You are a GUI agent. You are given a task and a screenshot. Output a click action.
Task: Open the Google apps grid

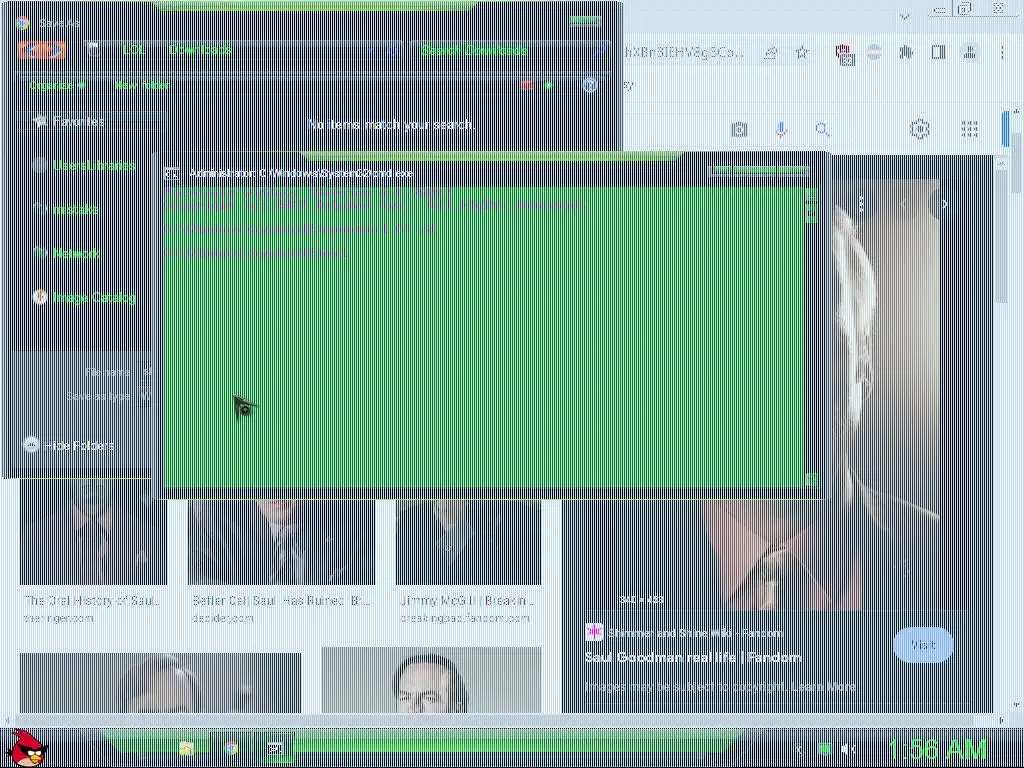coord(969,129)
